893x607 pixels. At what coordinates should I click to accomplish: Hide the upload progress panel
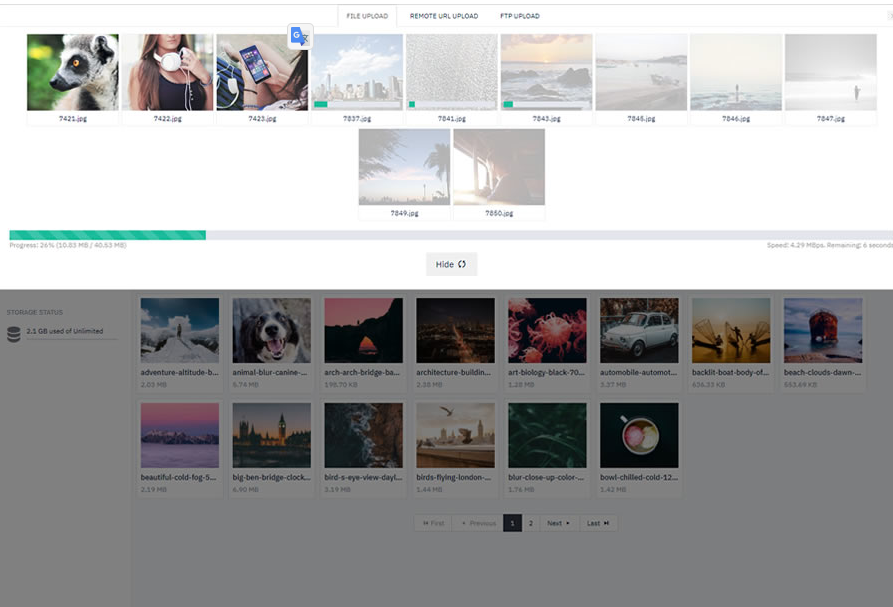coord(451,263)
